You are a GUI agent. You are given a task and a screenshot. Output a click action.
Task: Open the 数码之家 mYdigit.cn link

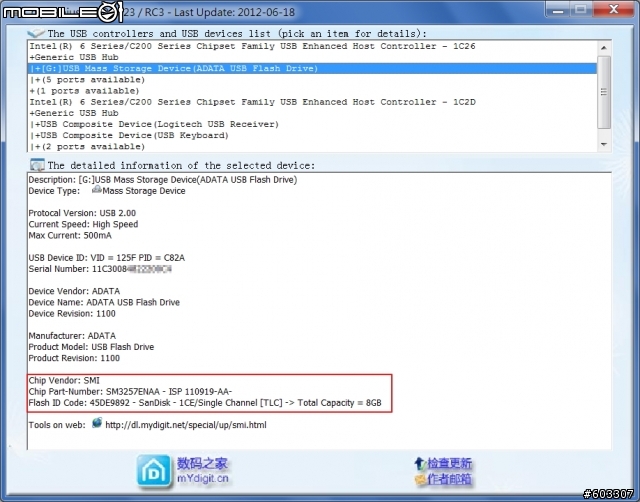pos(202,471)
